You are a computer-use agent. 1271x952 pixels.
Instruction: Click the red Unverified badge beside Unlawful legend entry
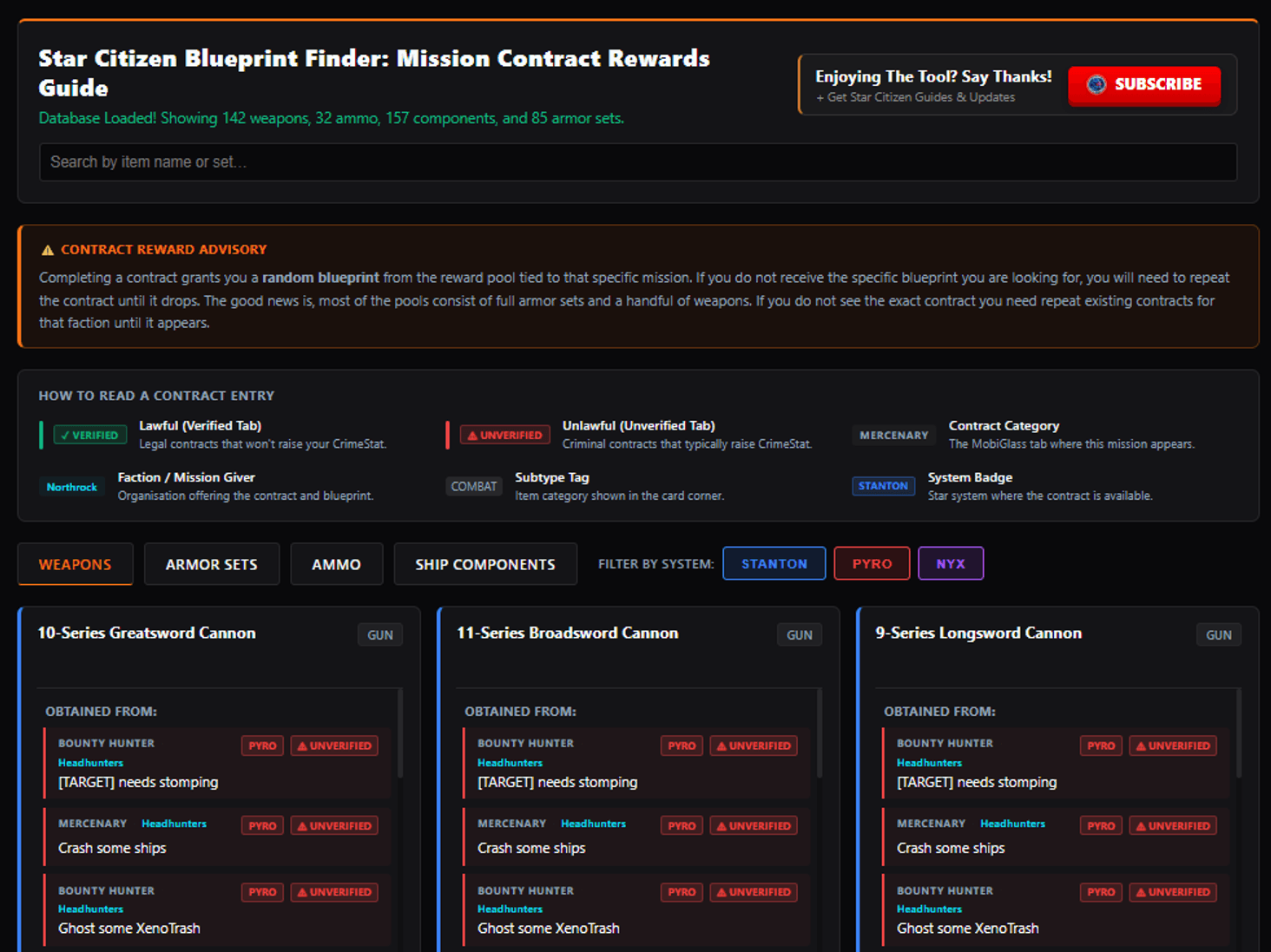(504, 435)
